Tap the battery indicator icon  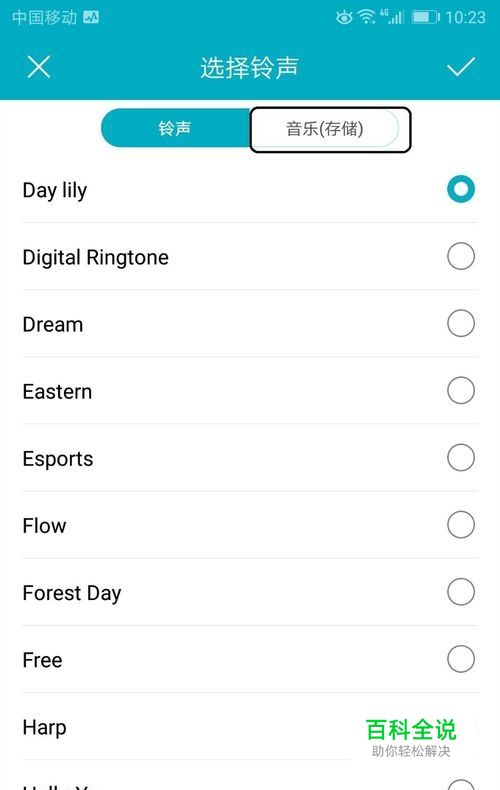(426, 18)
